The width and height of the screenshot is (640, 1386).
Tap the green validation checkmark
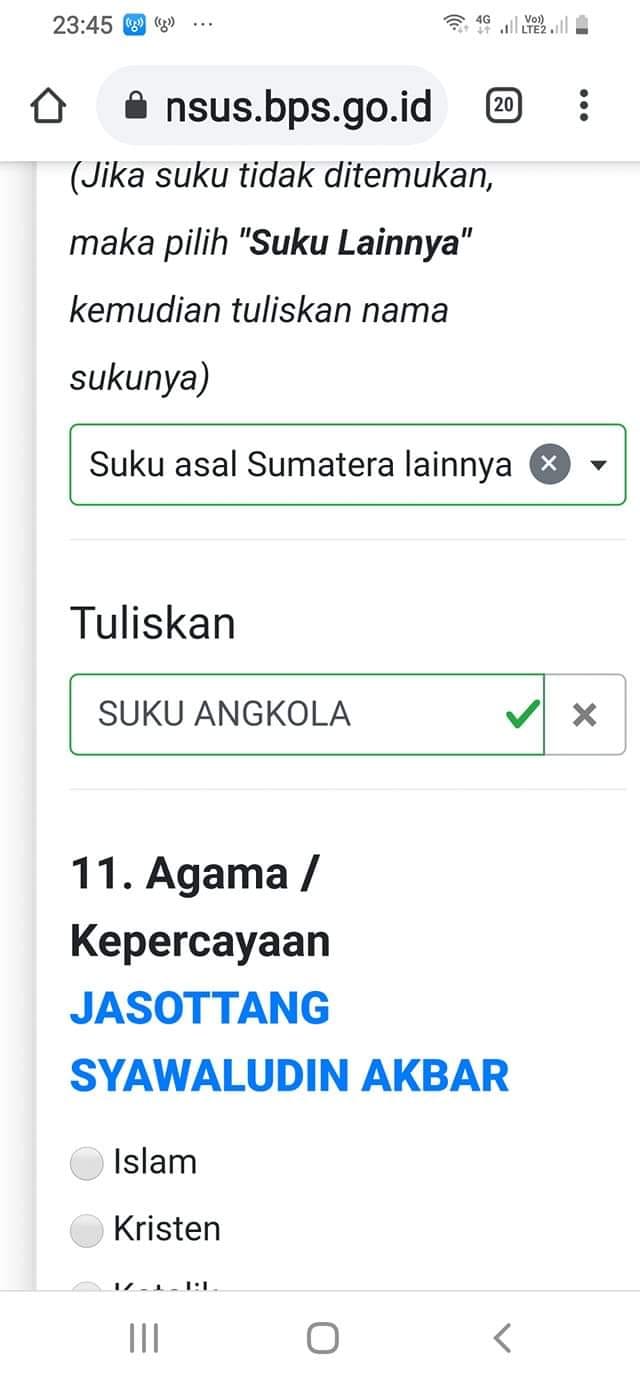point(522,714)
